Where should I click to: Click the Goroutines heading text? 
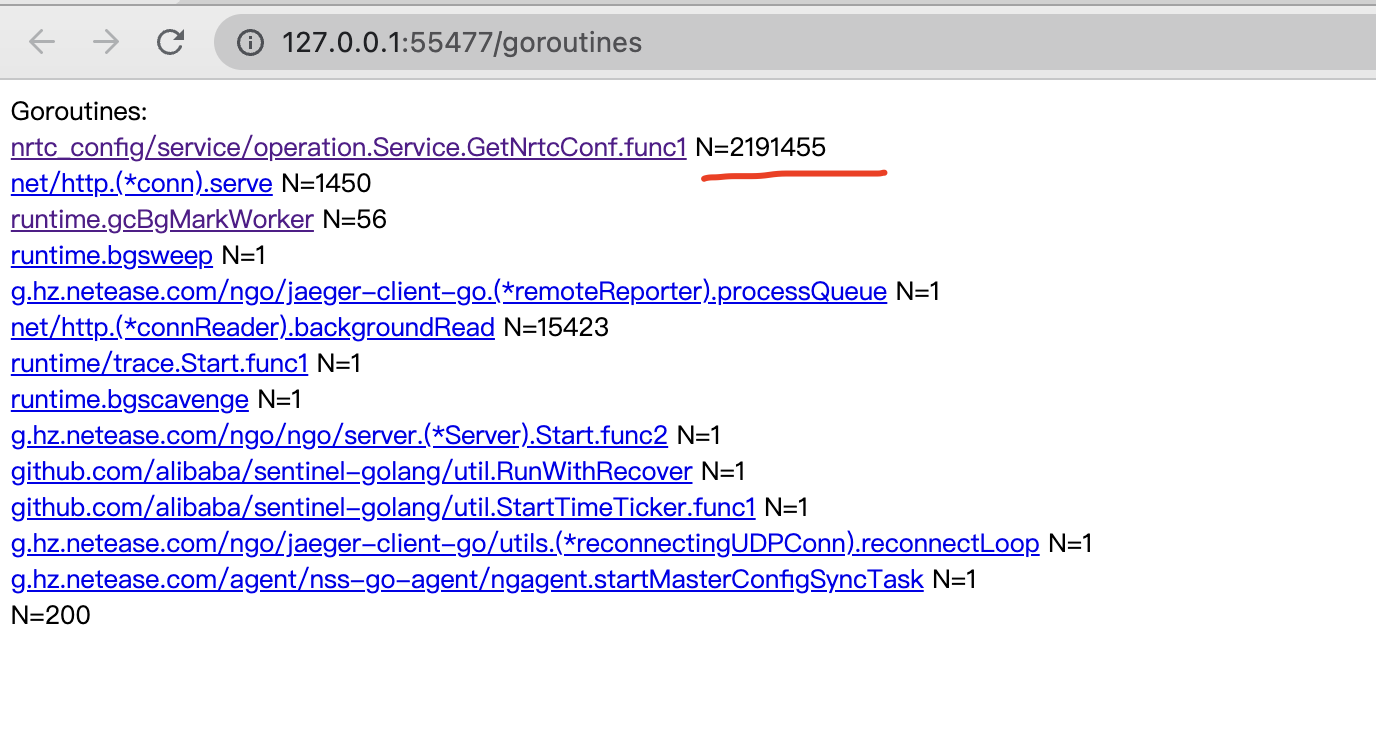(x=79, y=111)
